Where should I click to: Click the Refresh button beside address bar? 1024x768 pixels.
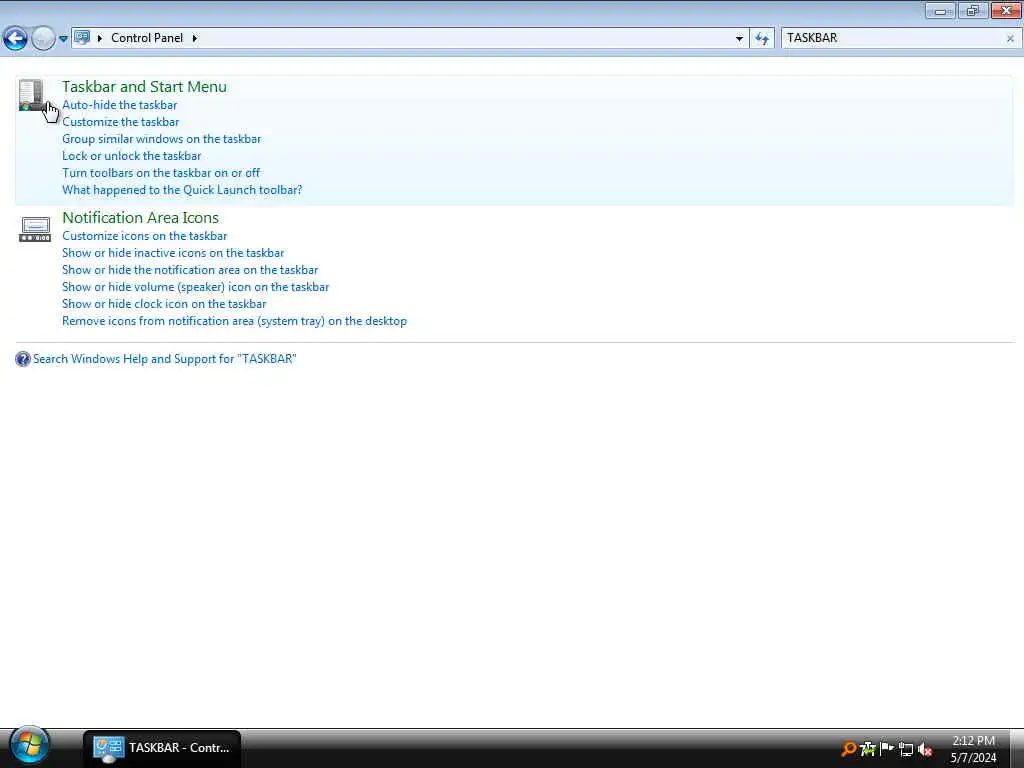[x=761, y=39]
